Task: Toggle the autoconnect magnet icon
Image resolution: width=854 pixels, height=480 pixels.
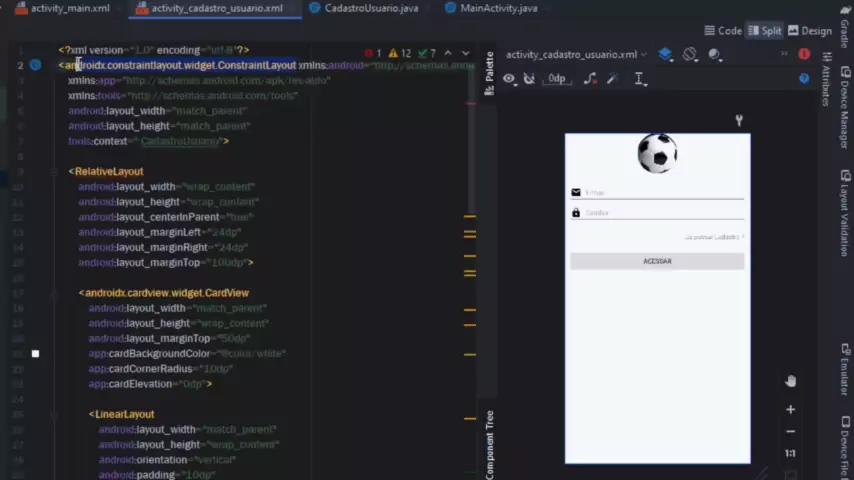Action: (x=530, y=78)
